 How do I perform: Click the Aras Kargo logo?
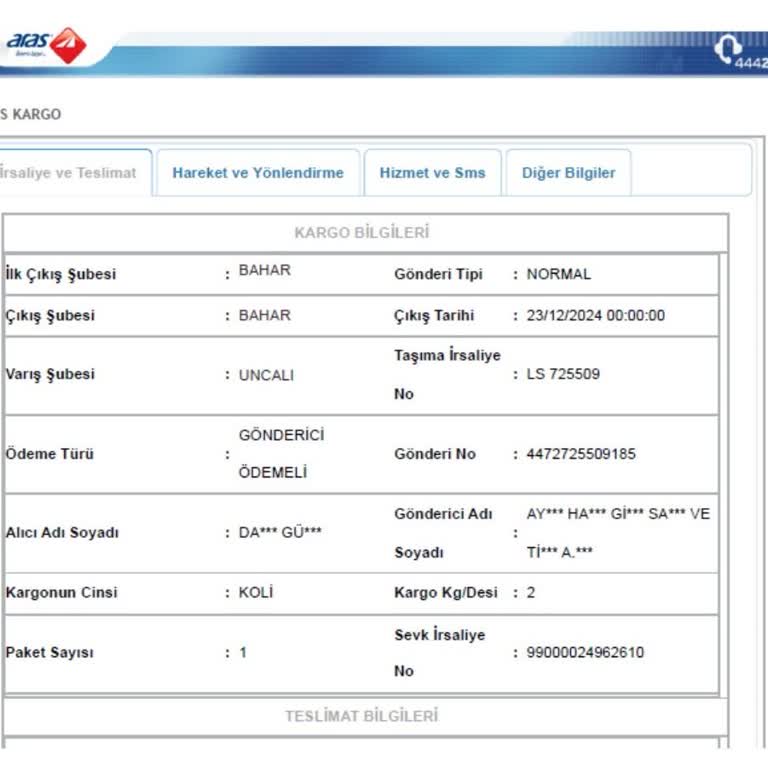point(47,45)
